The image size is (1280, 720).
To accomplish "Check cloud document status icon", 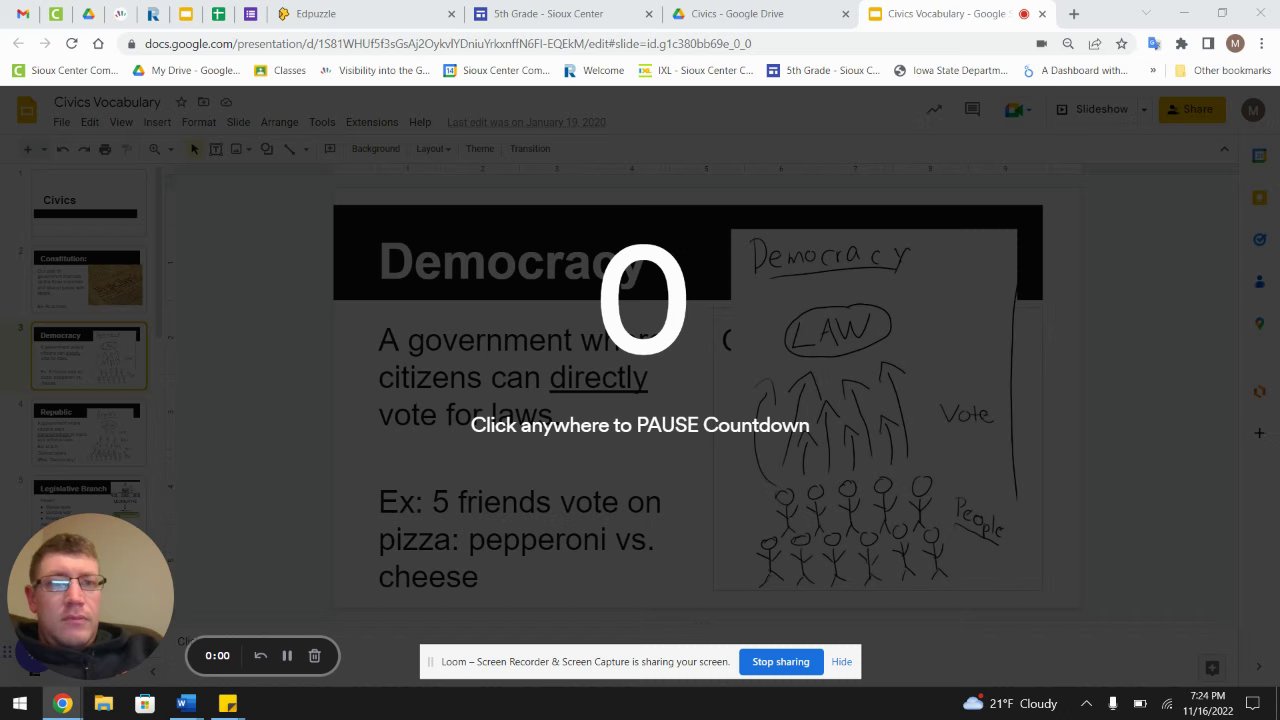I will [227, 102].
